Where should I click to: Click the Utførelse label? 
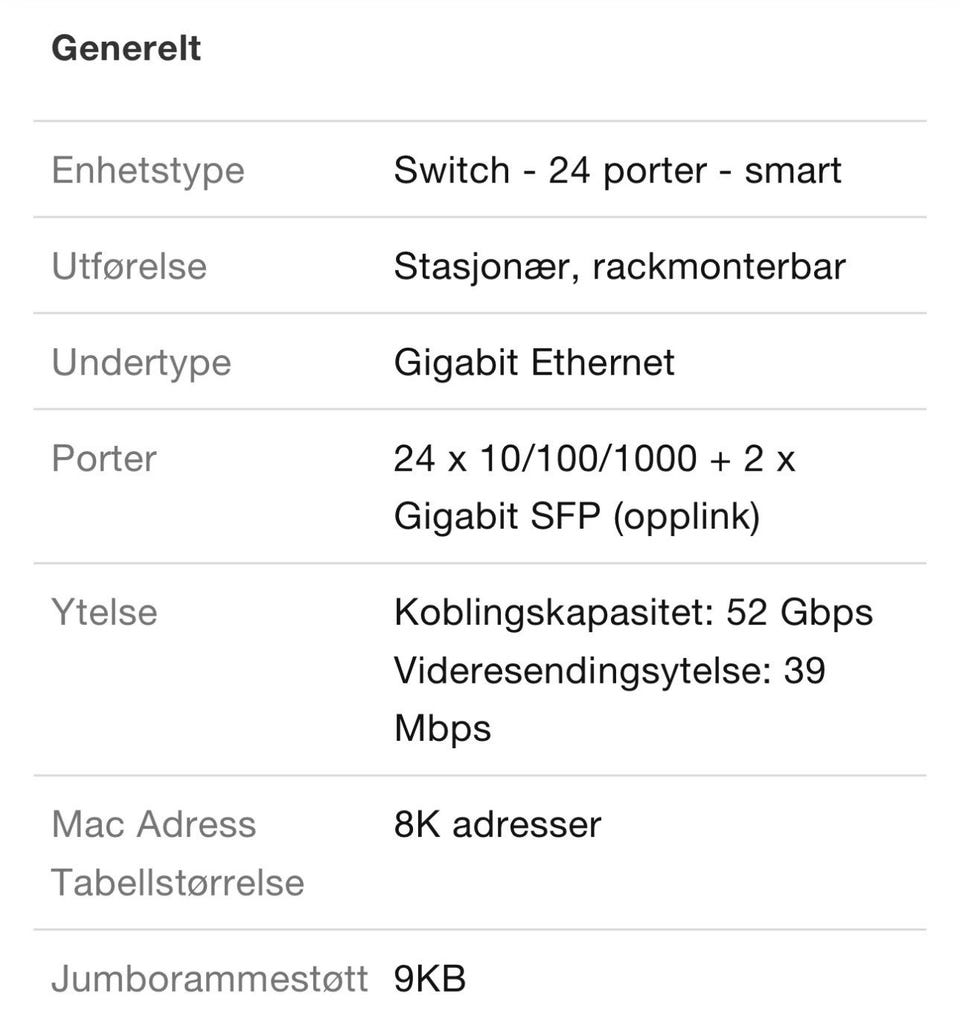tap(129, 267)
